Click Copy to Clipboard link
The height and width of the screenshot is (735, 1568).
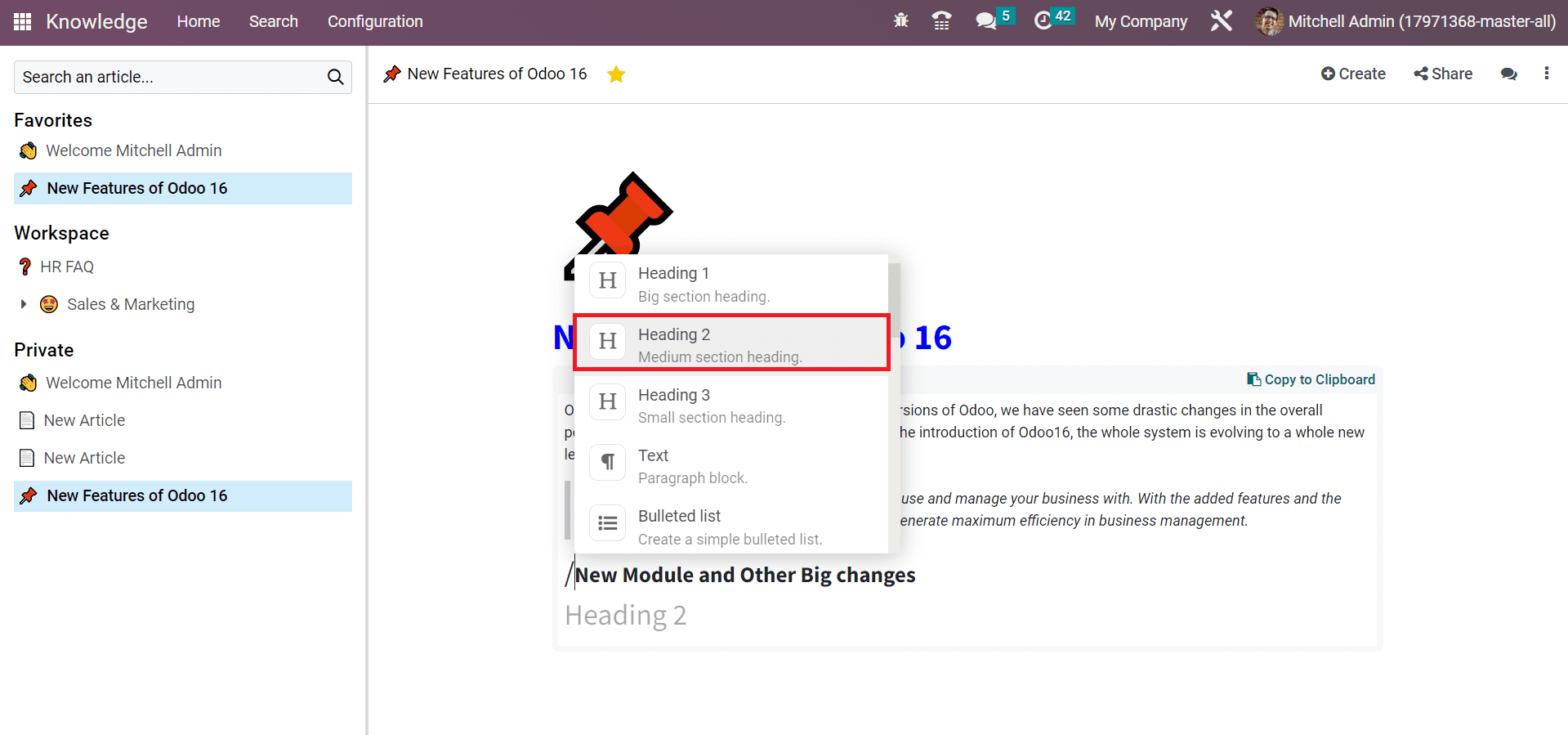[1311, 379]
